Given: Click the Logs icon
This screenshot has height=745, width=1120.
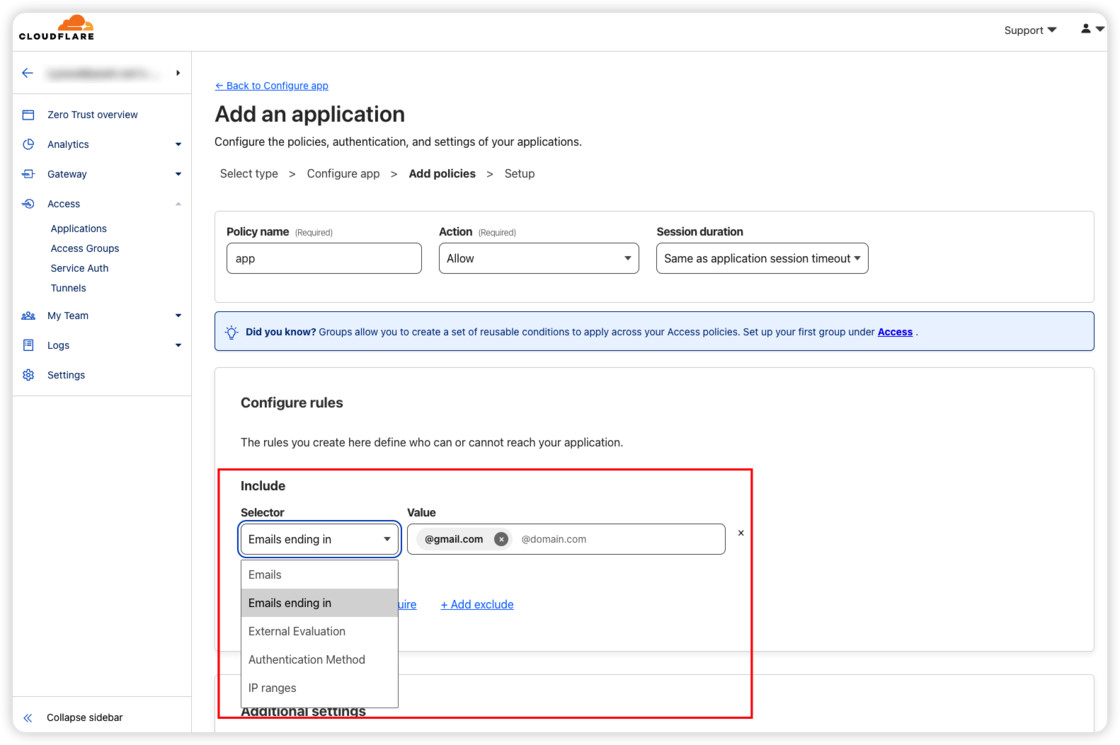Looking at the screenshot, I should [x=29, y=346].
